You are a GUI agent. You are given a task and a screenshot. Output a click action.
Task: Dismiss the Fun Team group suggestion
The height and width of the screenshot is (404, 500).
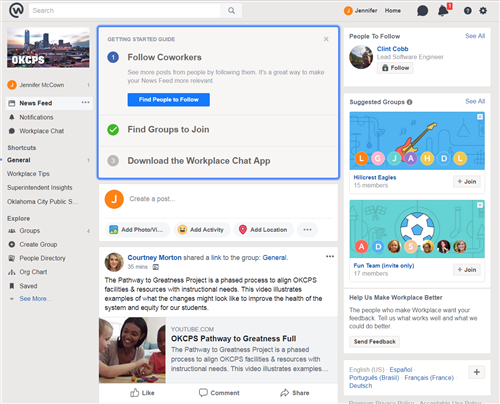[x=480, y=205]
